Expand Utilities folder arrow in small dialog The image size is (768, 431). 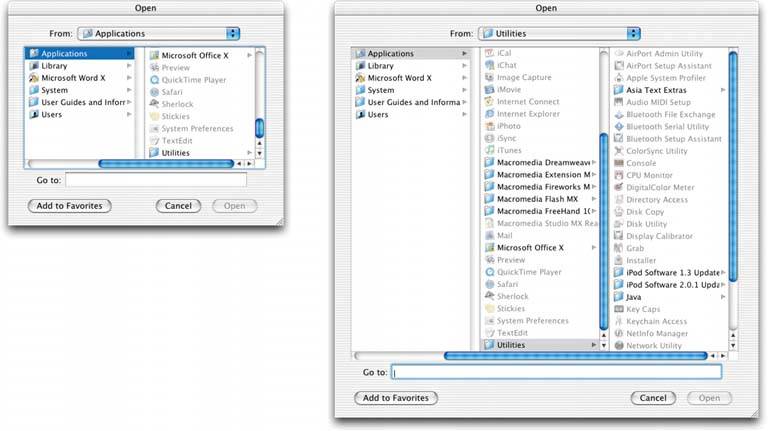tap(249, 153)
